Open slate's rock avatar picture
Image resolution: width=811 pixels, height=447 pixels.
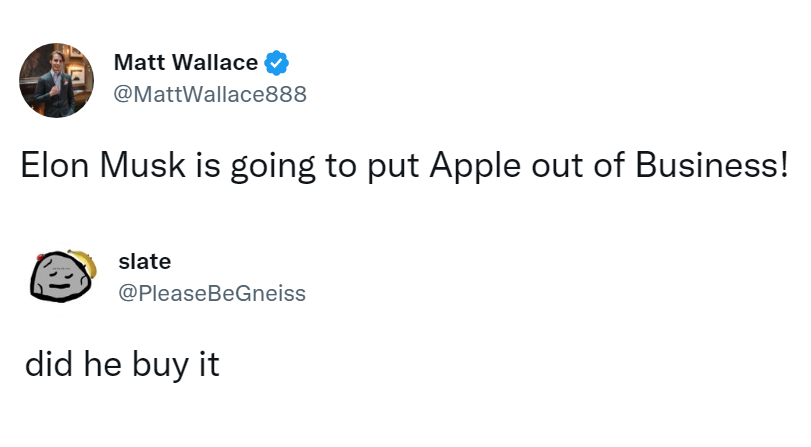click(x=63, y=276)
